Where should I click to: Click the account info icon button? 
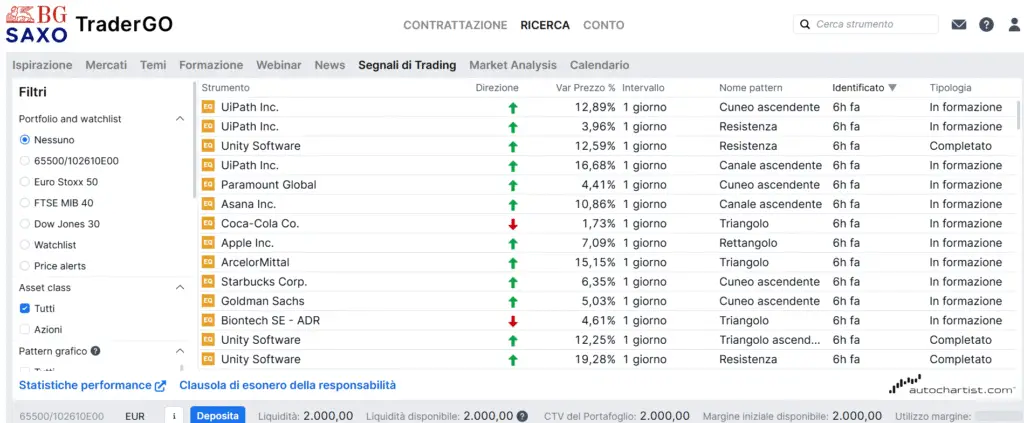(x=174, y=416)
